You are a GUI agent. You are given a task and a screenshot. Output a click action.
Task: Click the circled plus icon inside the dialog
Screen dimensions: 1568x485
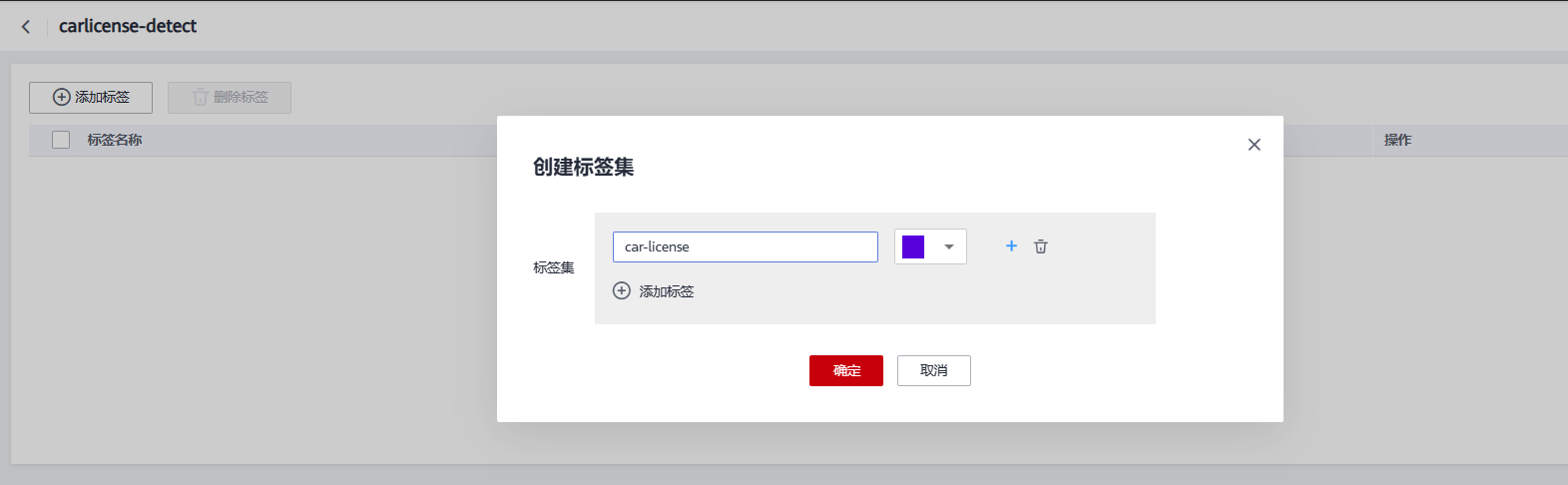click(622, 290)
